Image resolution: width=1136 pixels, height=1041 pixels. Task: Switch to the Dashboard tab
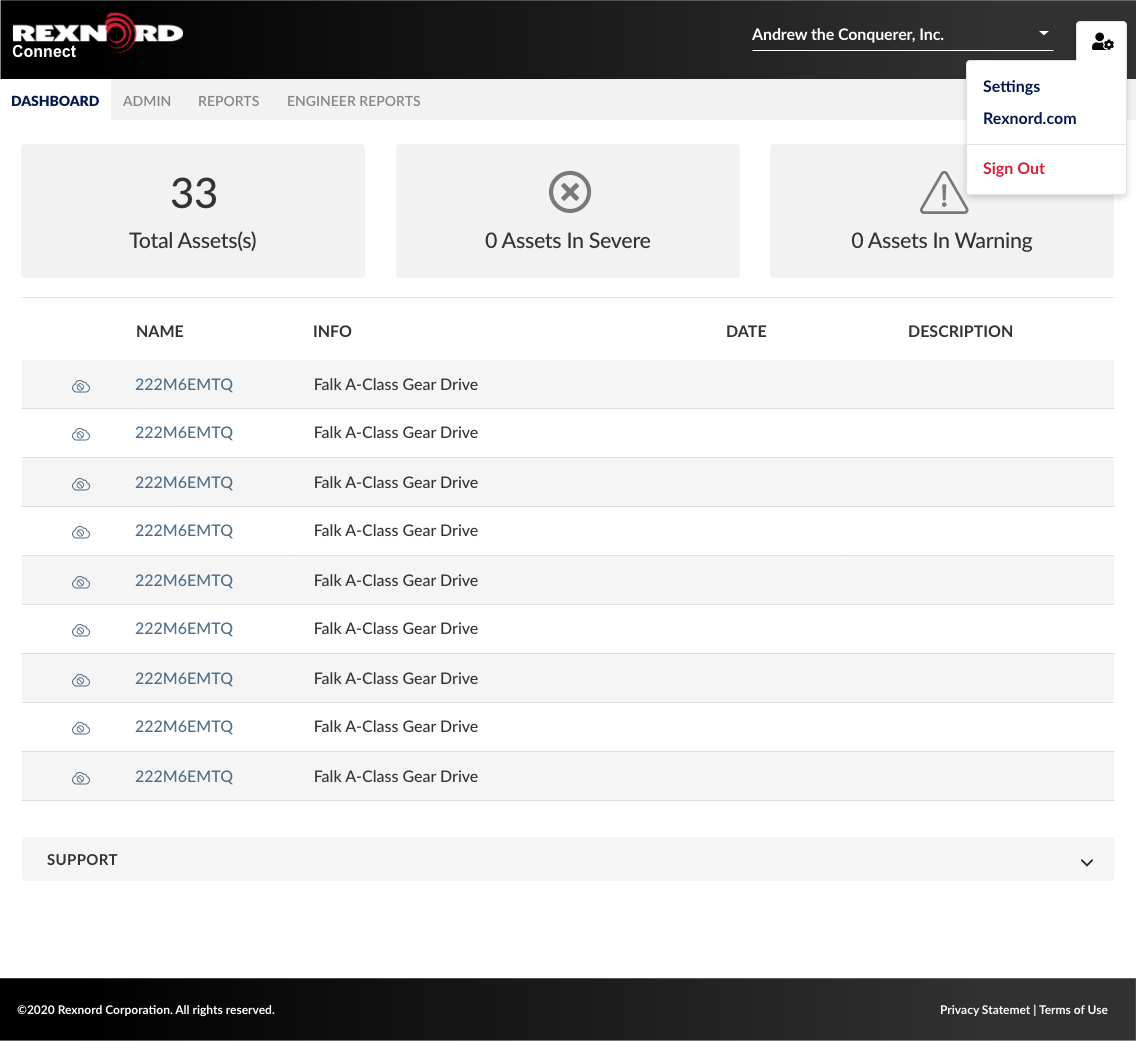tap(55, 101)
